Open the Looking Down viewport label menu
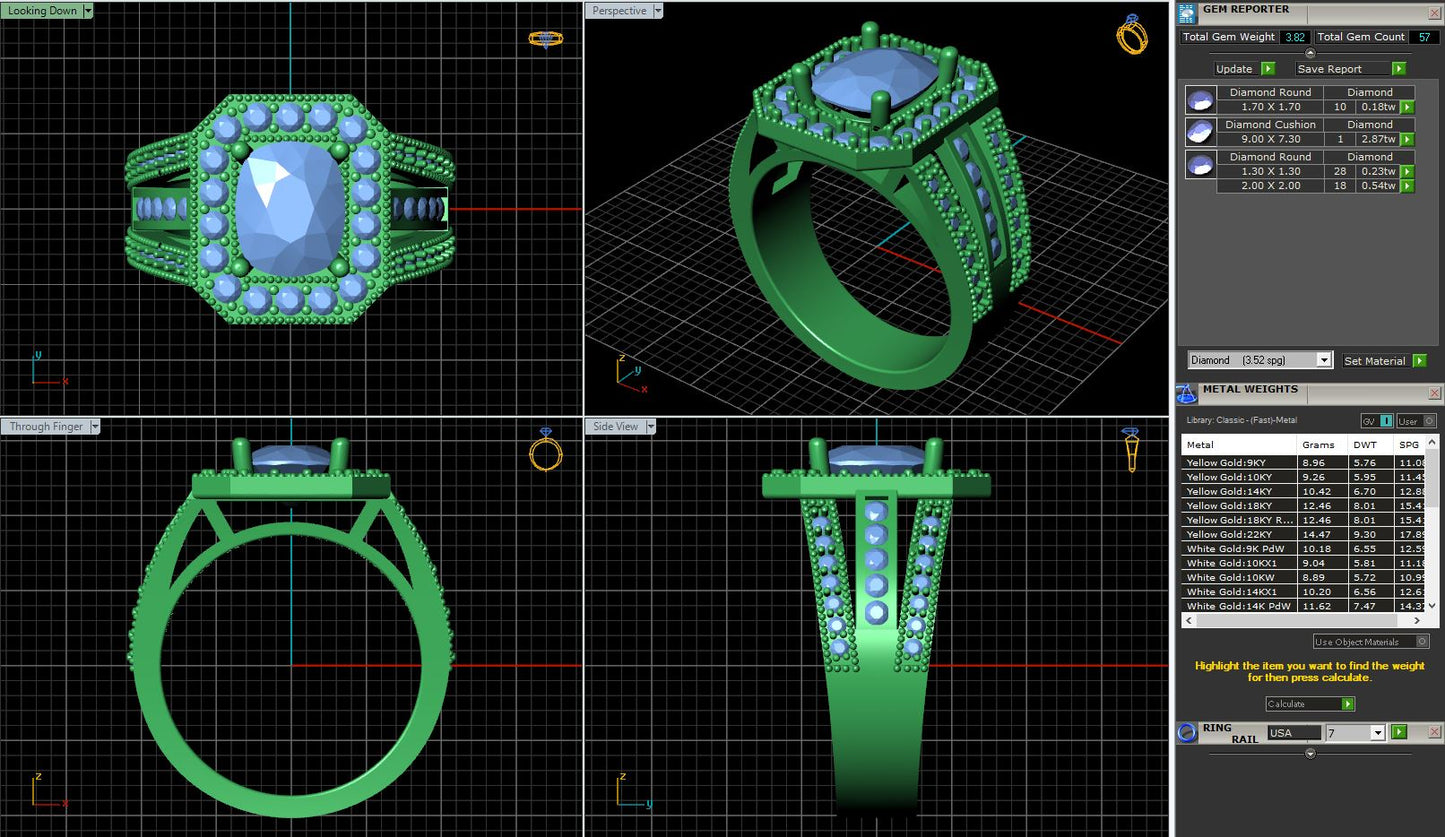1445x837 pixels. coord(88,11)
